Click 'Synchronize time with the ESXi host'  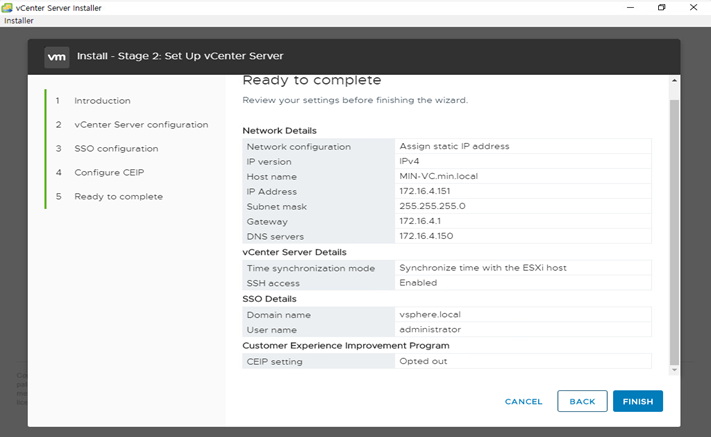tap(483, 268)
